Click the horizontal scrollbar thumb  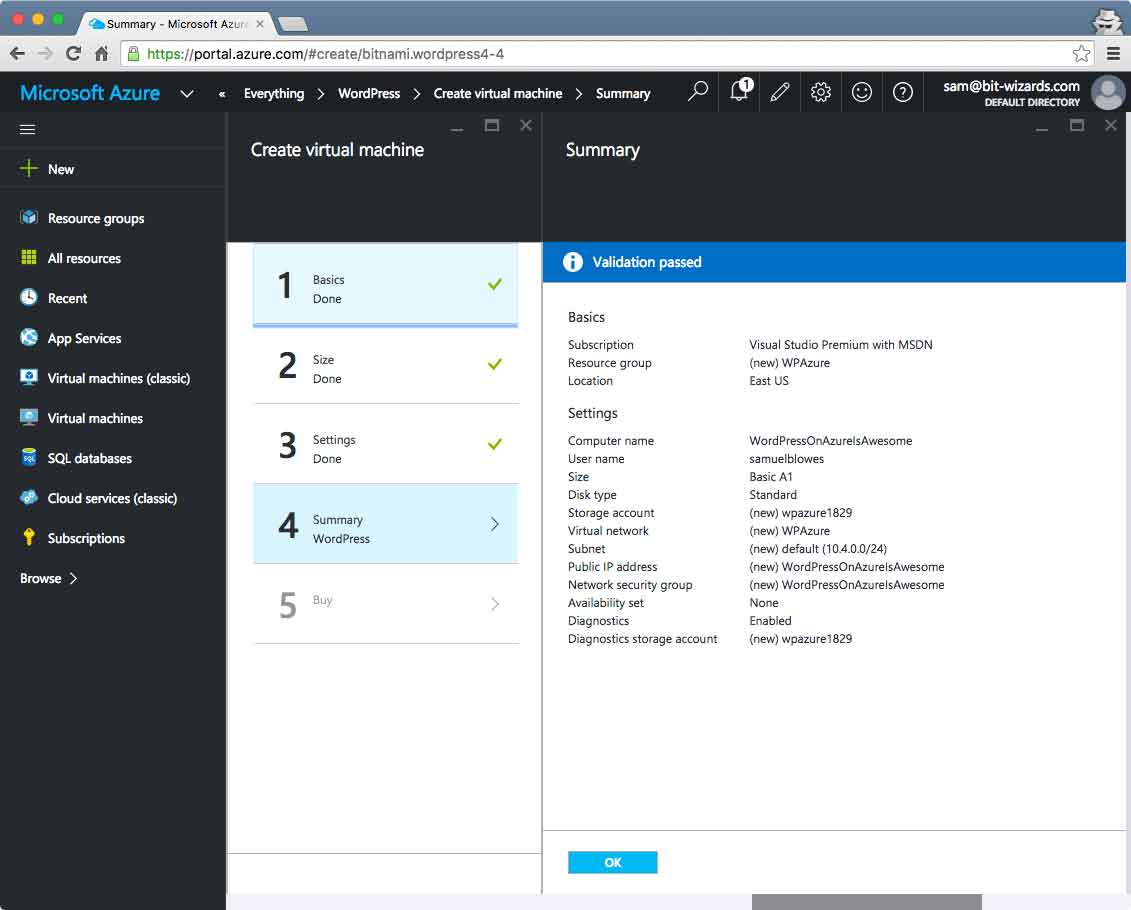[x=866, y=901]
